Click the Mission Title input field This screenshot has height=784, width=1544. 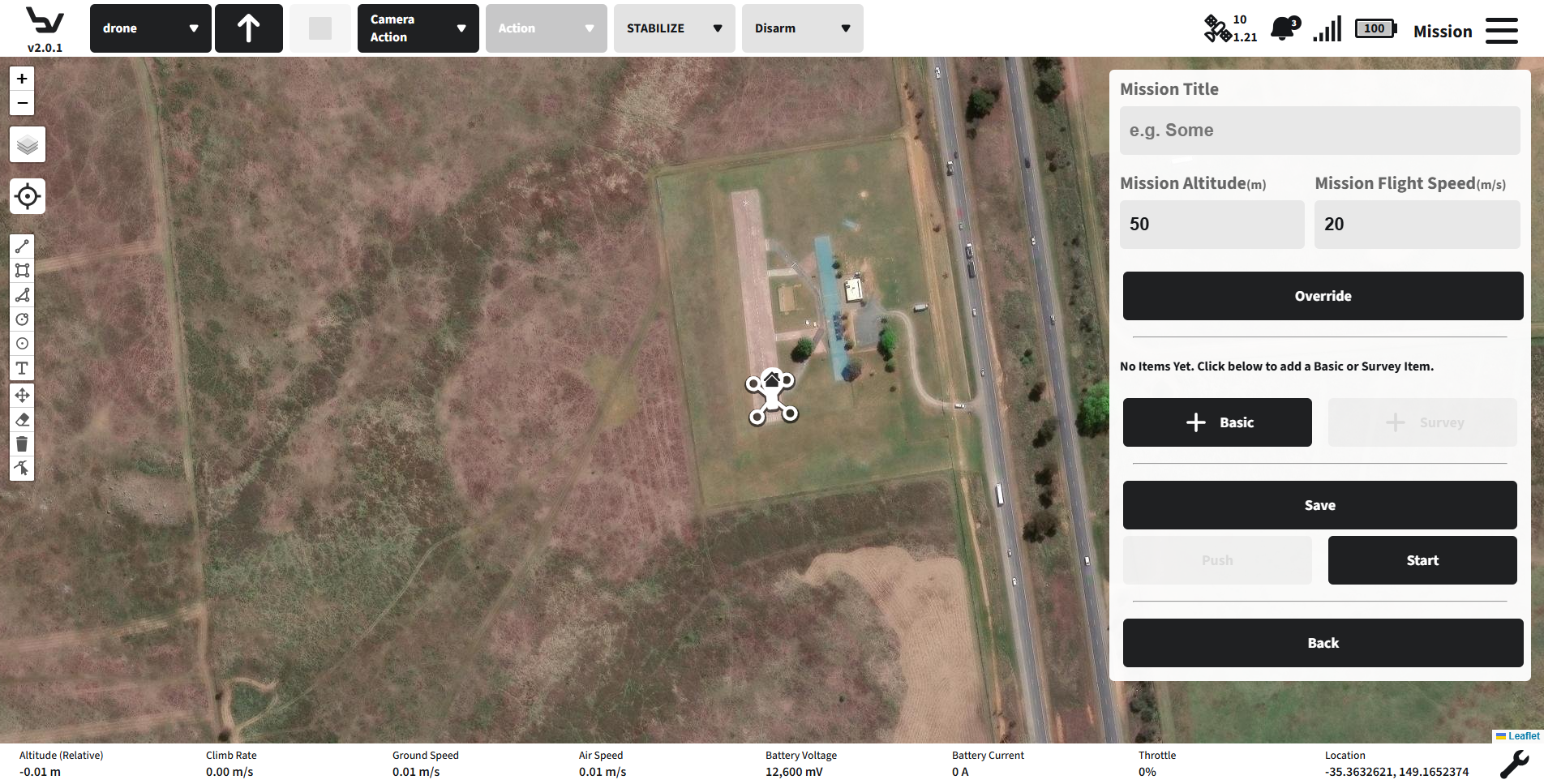tap(1319, 131)
